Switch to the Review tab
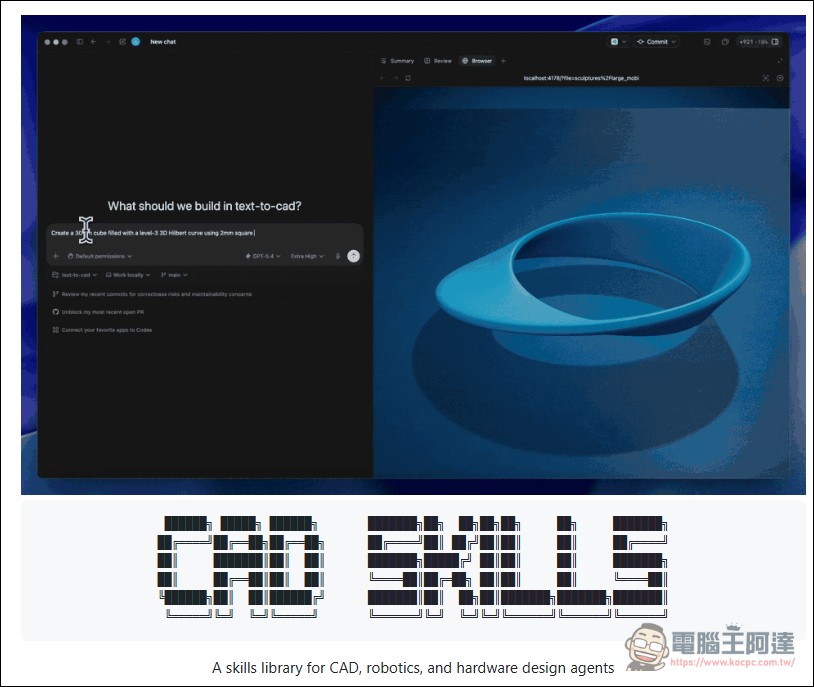 click(438, 61)
